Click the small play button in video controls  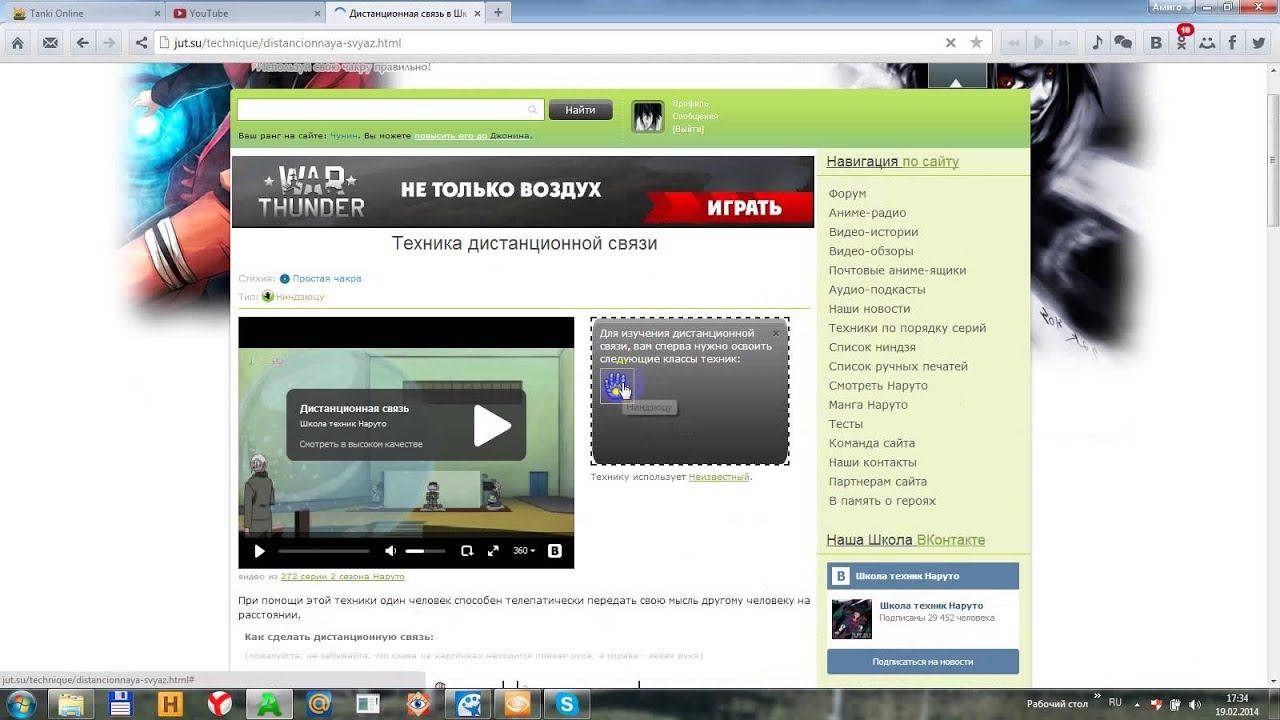click(x=259, y=551)
